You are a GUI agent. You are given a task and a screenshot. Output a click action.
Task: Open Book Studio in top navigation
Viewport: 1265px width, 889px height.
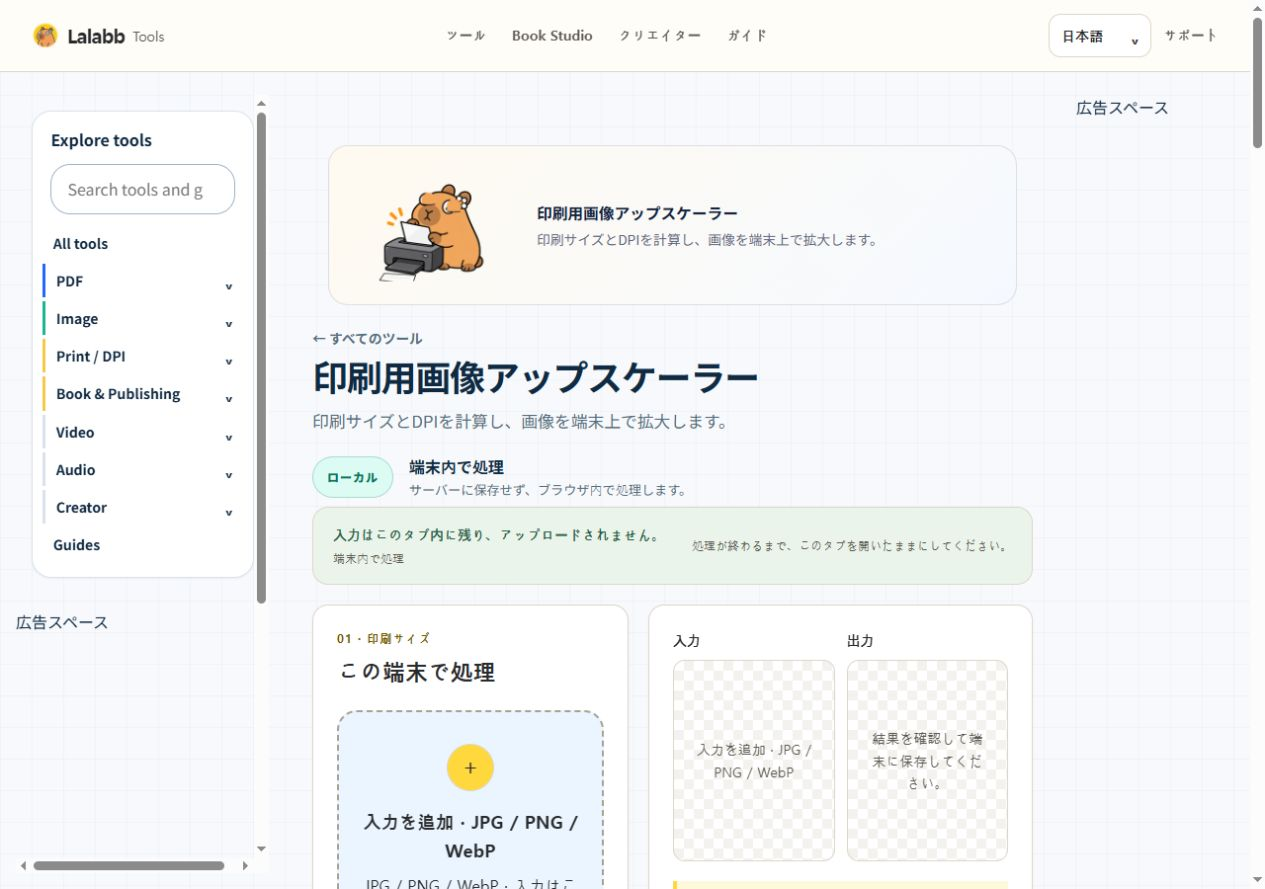click(552, 36)
